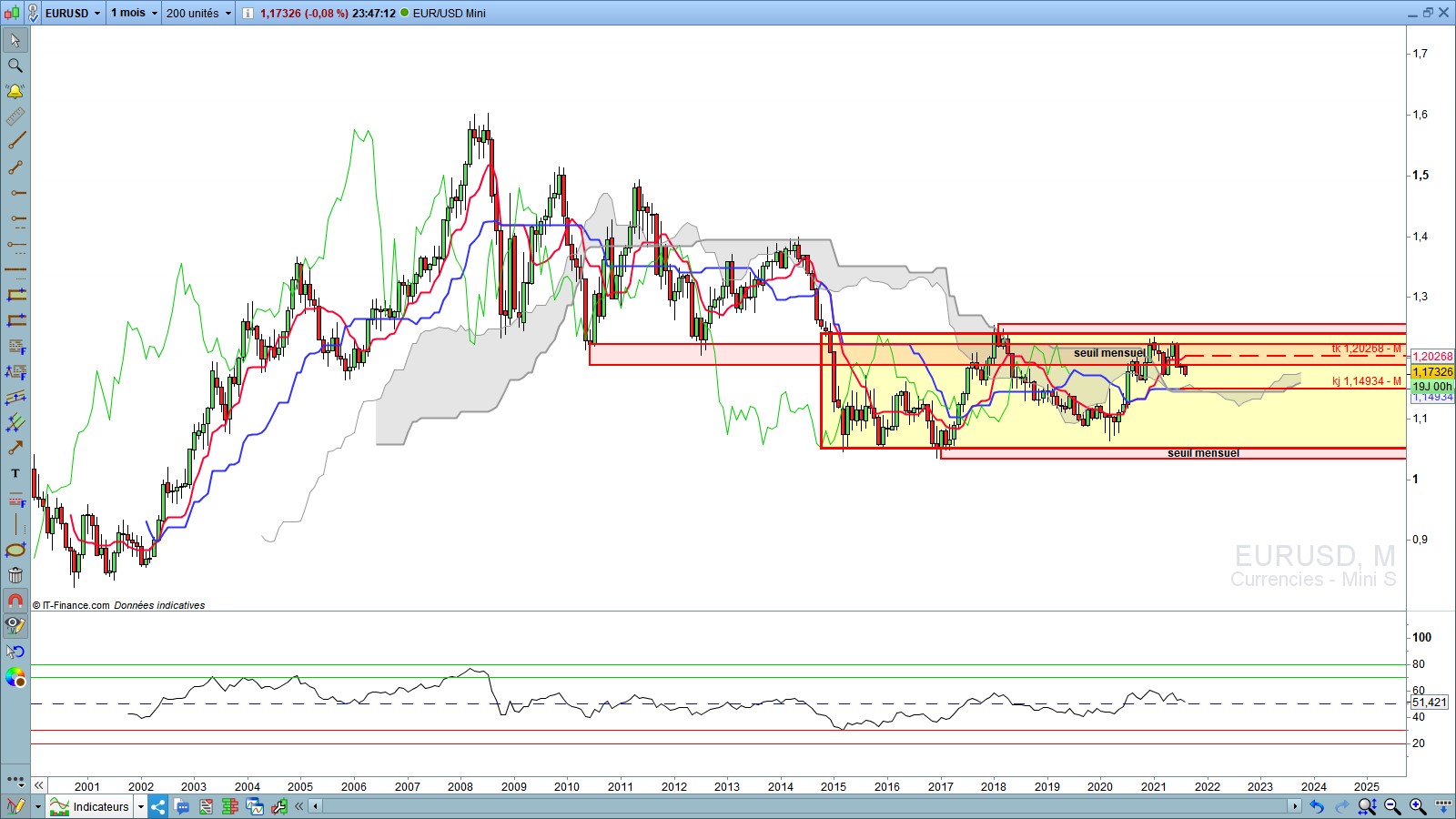
Task: Click the scrollbar right arrow
Action: point(1295,806)
